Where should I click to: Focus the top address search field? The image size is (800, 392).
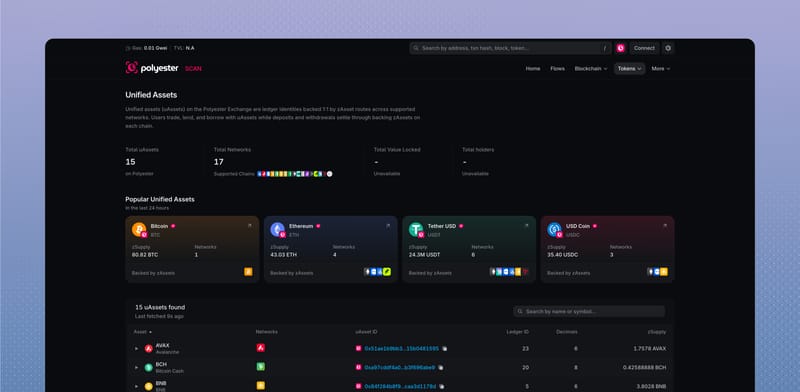pos(510,48)
